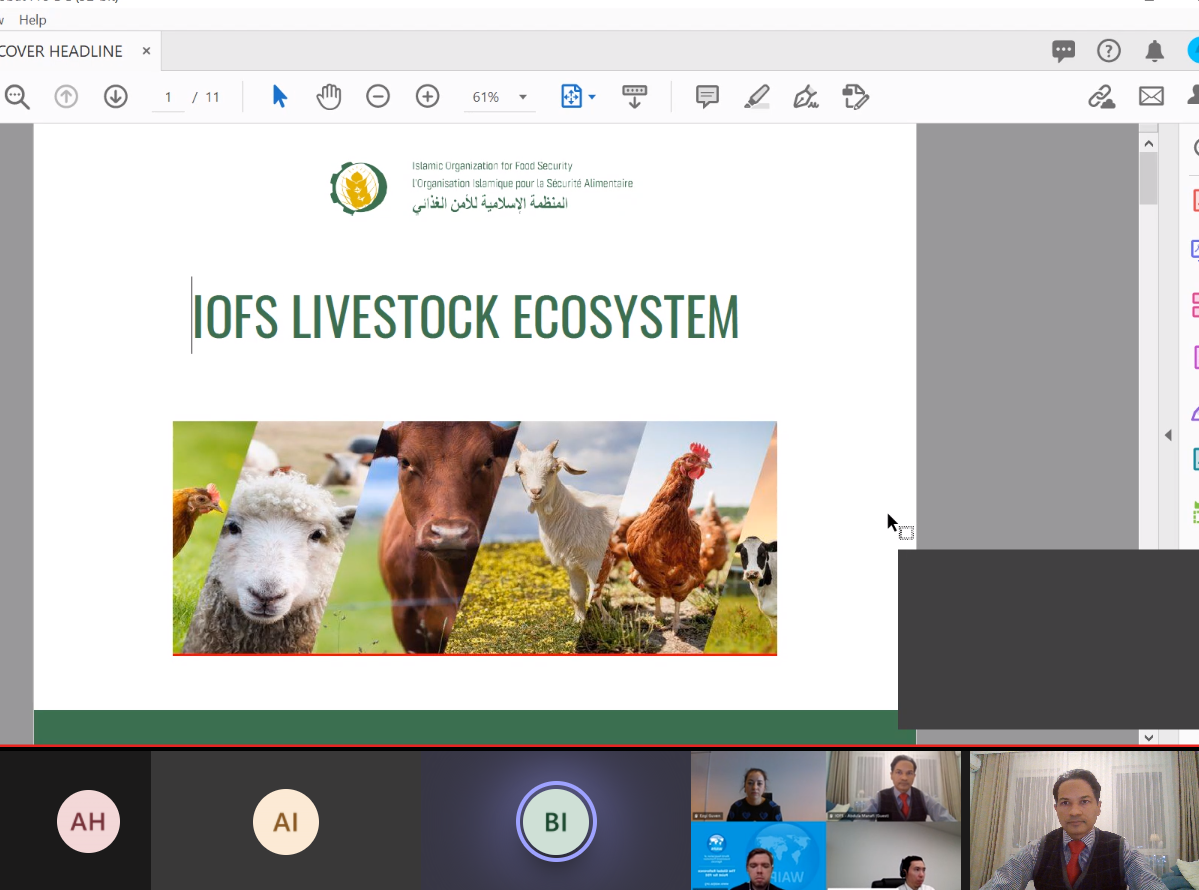This screenshot has height=890, width=1199.
Task: Enable scrolling mode keyboard icon
Action: 634,97
